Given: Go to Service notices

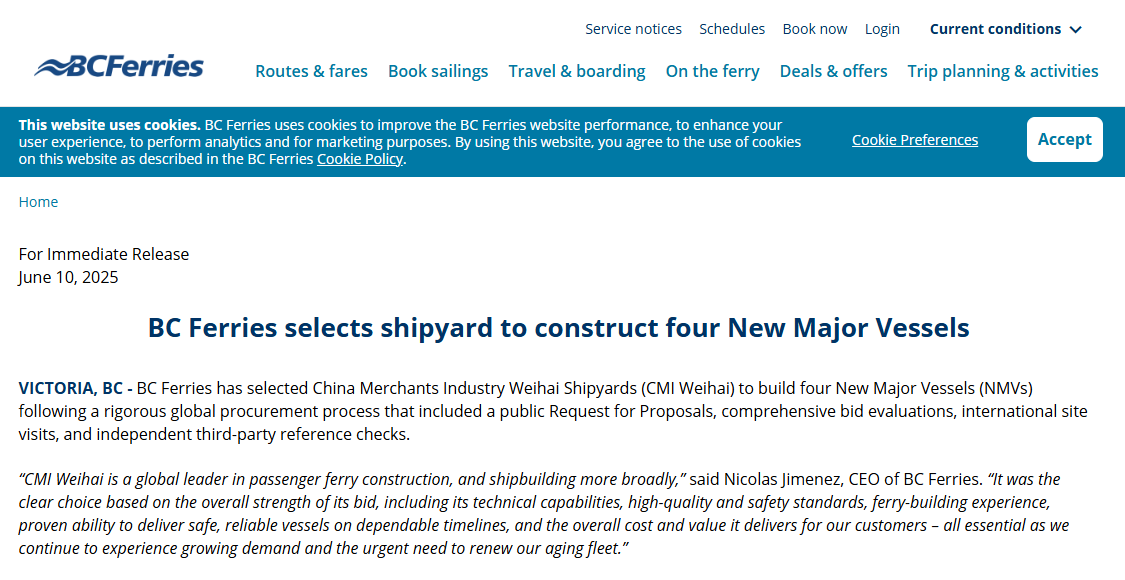Looking at the screenshot, I should pos(633,29).
